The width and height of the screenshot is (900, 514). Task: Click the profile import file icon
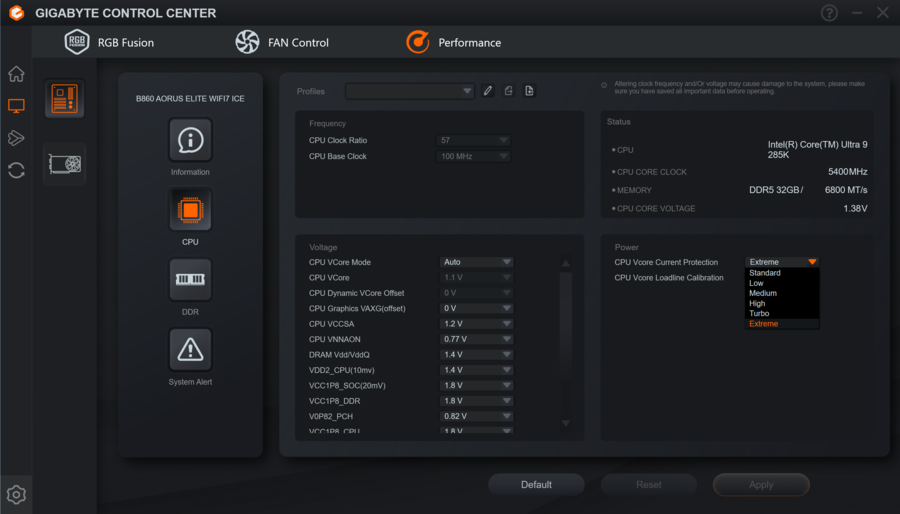pos(529,91)
